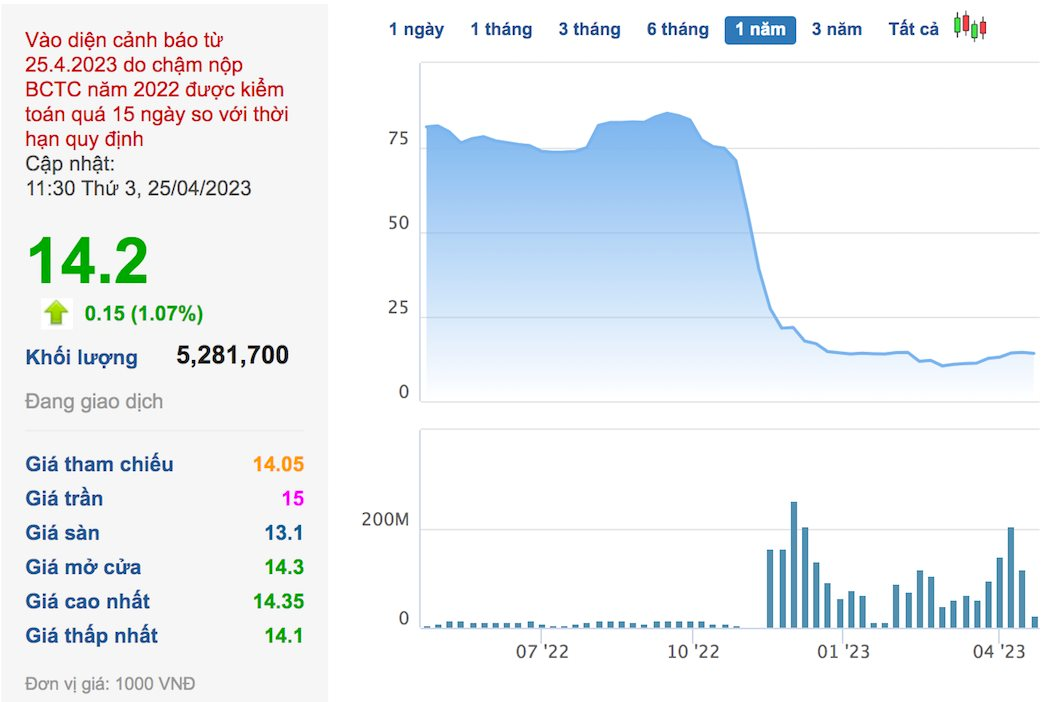
Task: Click the volume figure 5,281,700
Action: pos(233,355)
